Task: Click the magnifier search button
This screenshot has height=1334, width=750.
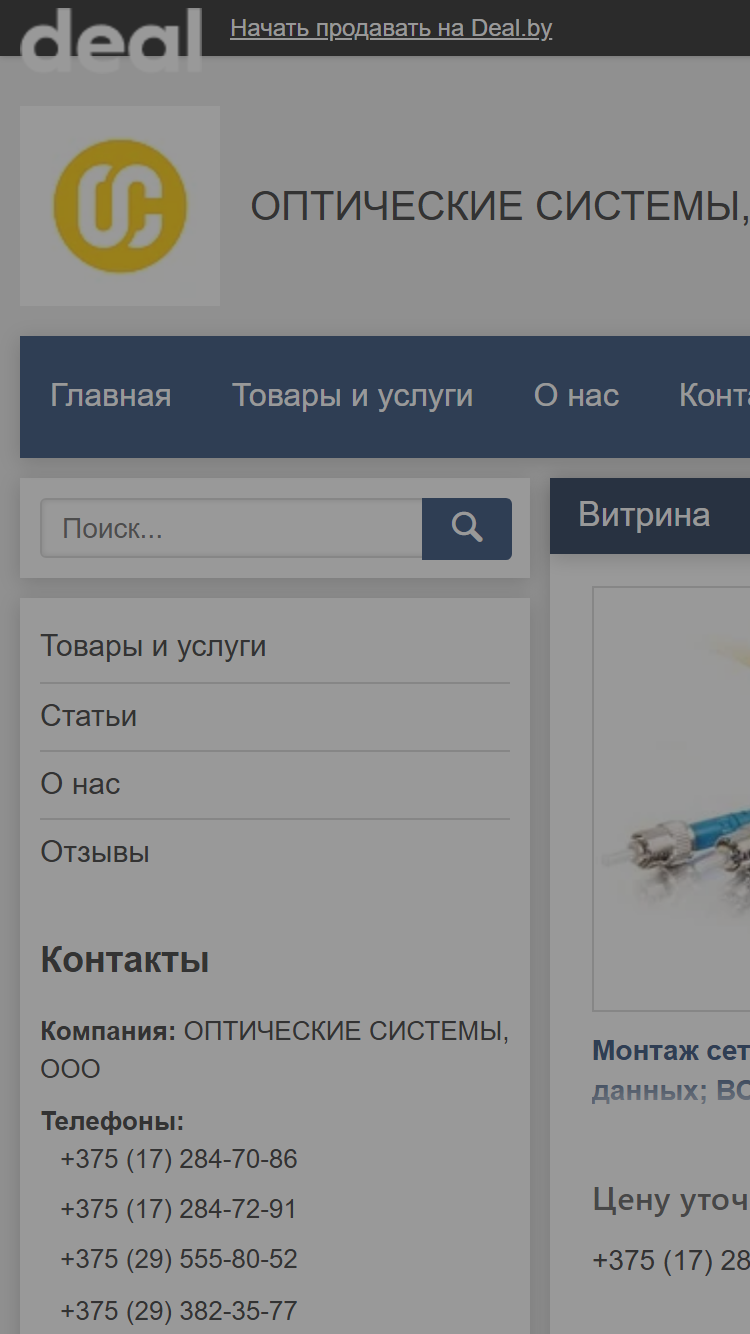Action: [x=467, y=528]
